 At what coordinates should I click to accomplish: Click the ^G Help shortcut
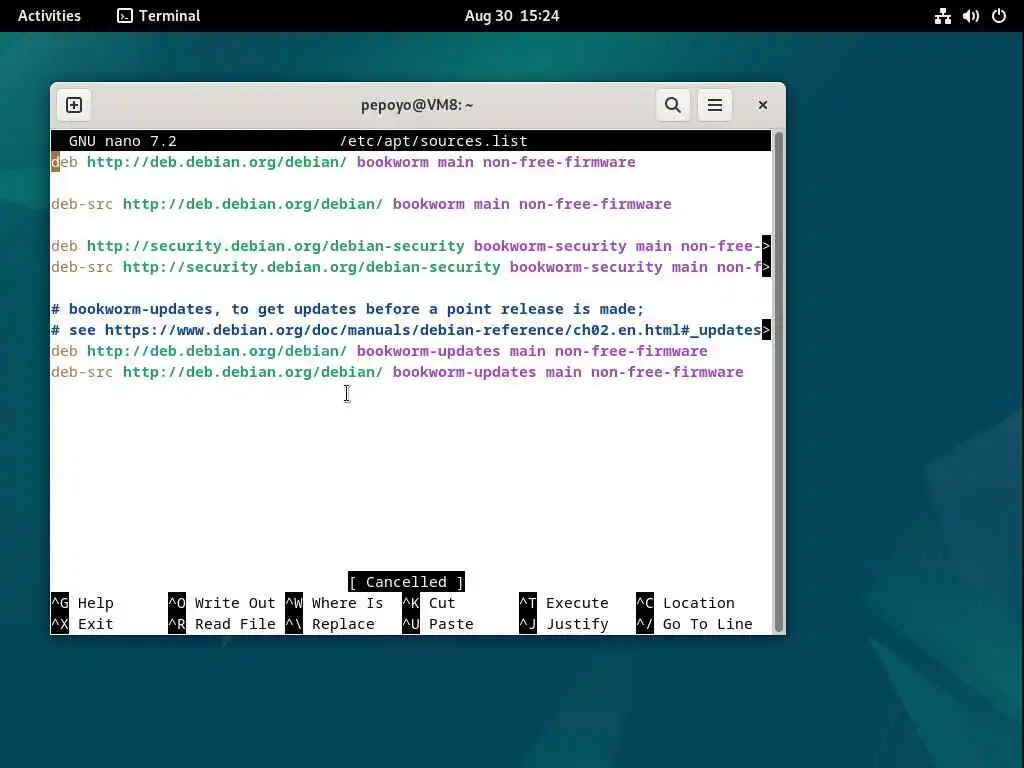[x=82, y=603]
